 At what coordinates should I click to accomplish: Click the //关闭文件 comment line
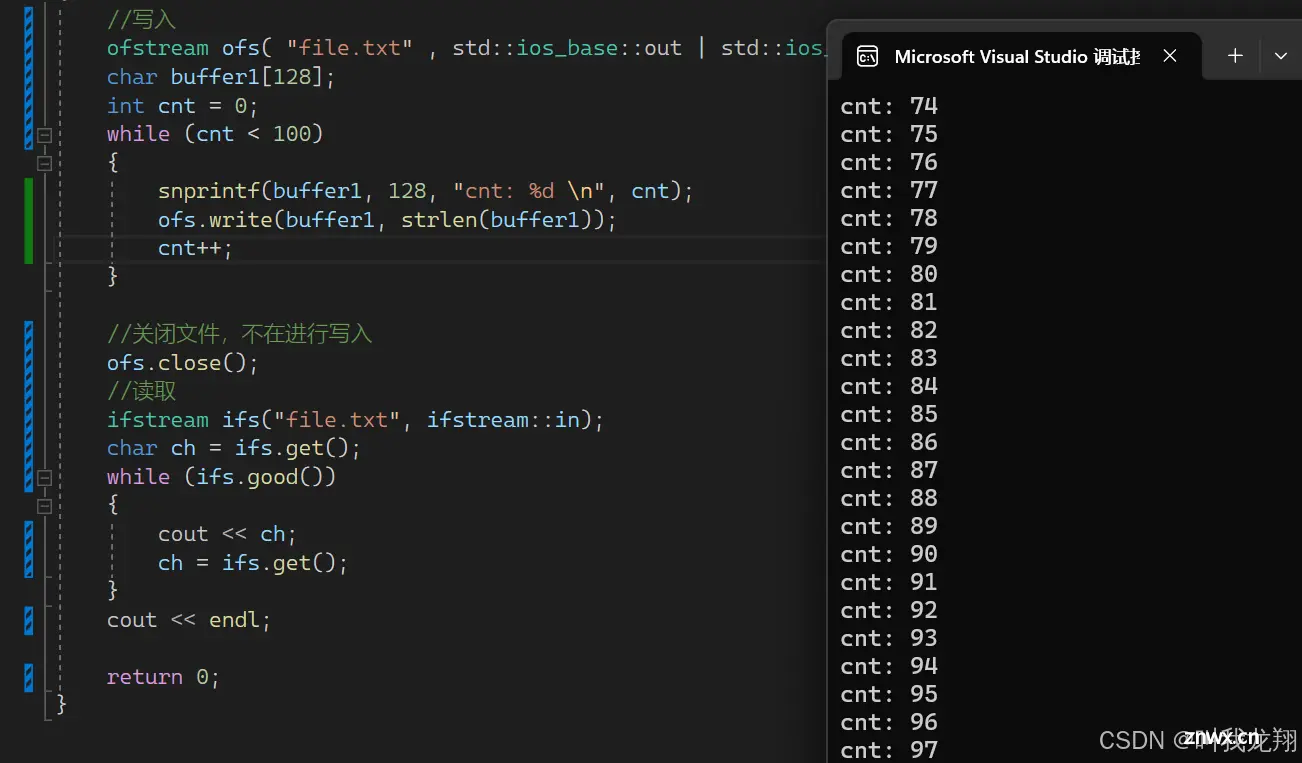(x=239, y=334)
